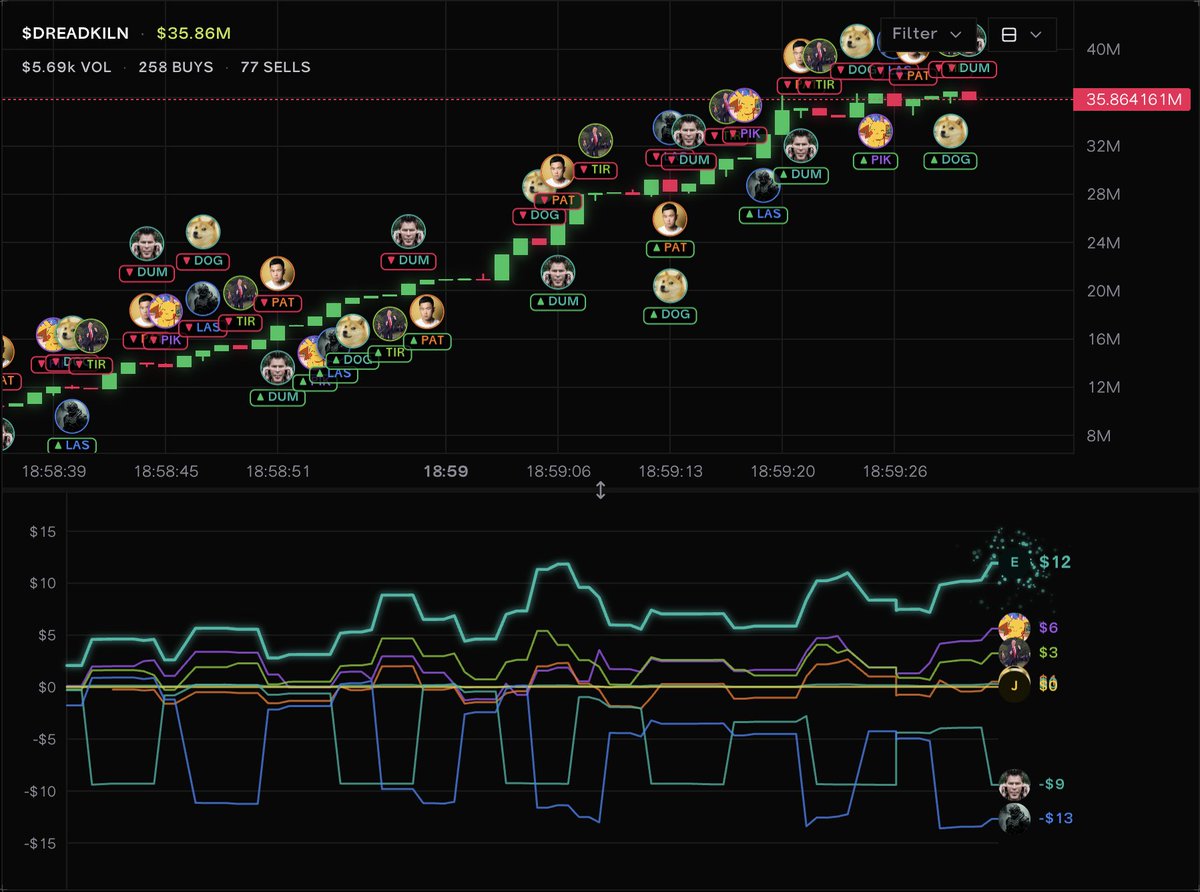Open the Filter dropdown
This screenshot has width=1200, height=892.
[928, 34]
